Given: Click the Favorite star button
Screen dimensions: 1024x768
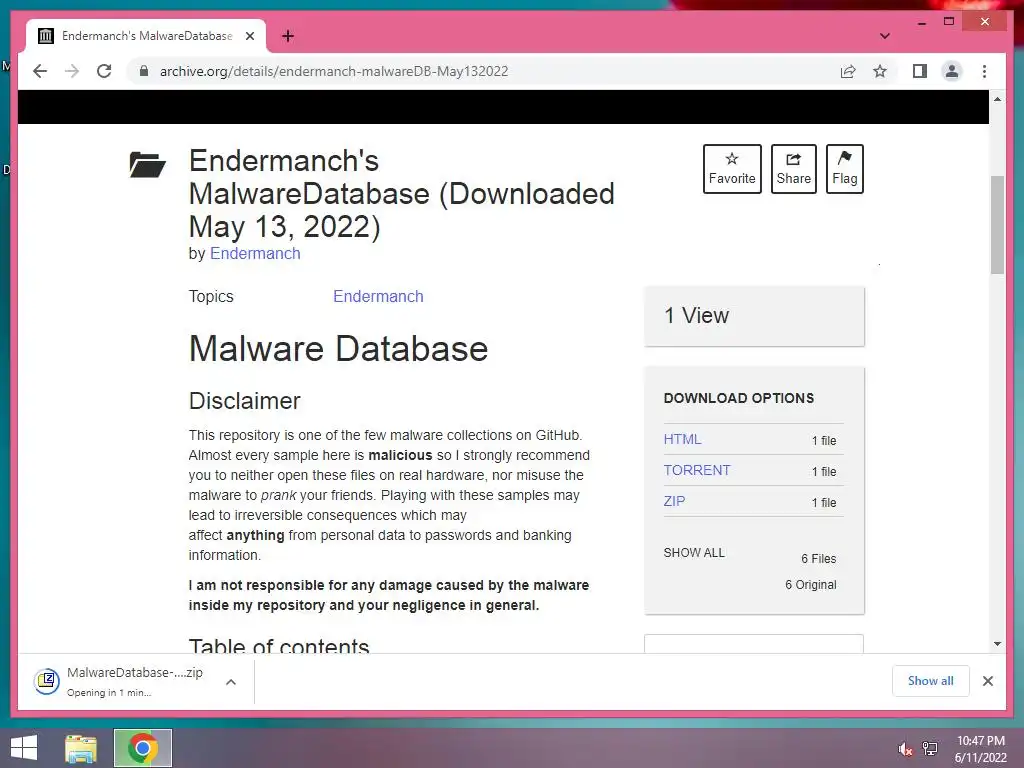Looking at the screenshot, I should pyautogui.click(x=732, y=168).
